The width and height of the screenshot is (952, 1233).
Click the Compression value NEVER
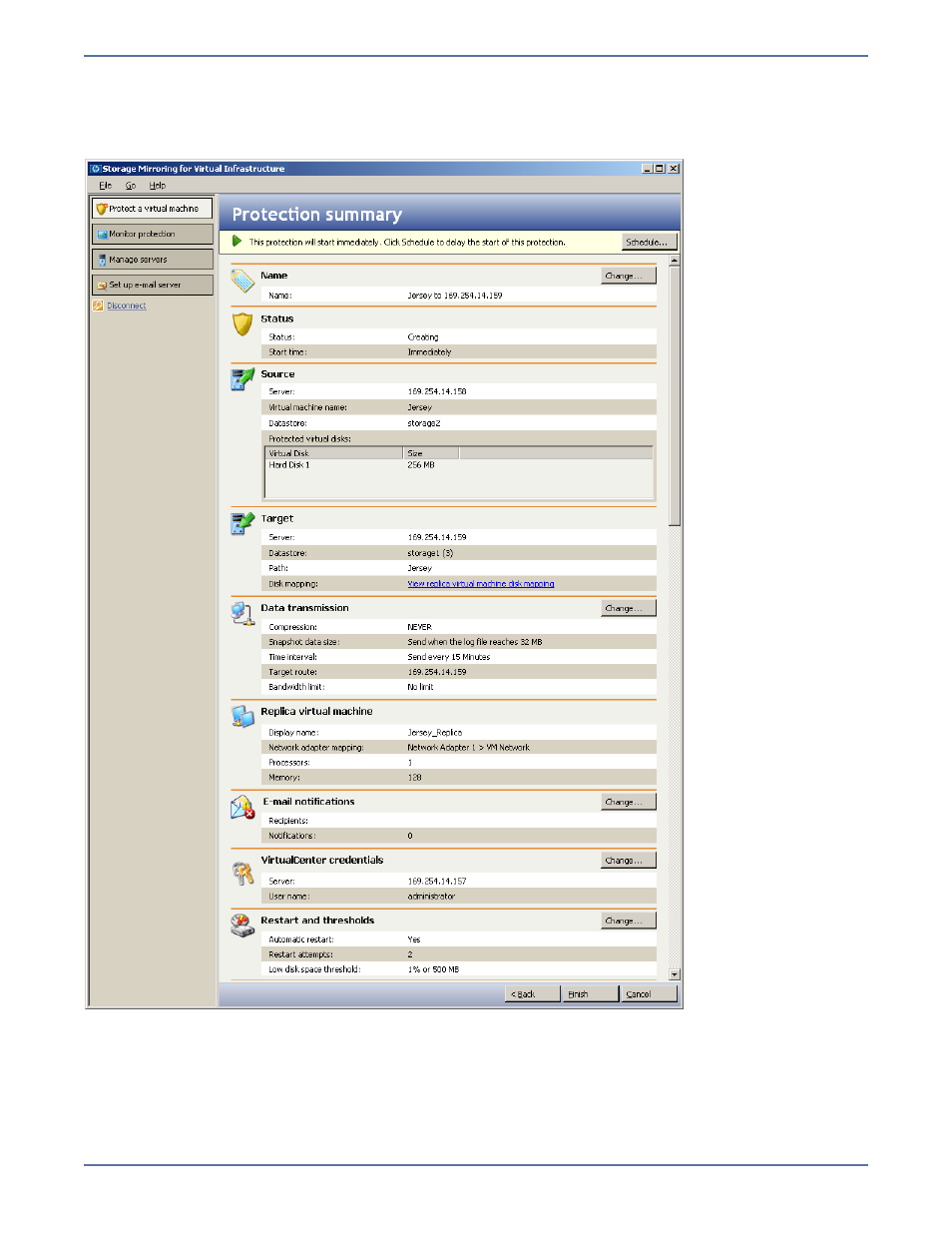[x=419, y=627]
